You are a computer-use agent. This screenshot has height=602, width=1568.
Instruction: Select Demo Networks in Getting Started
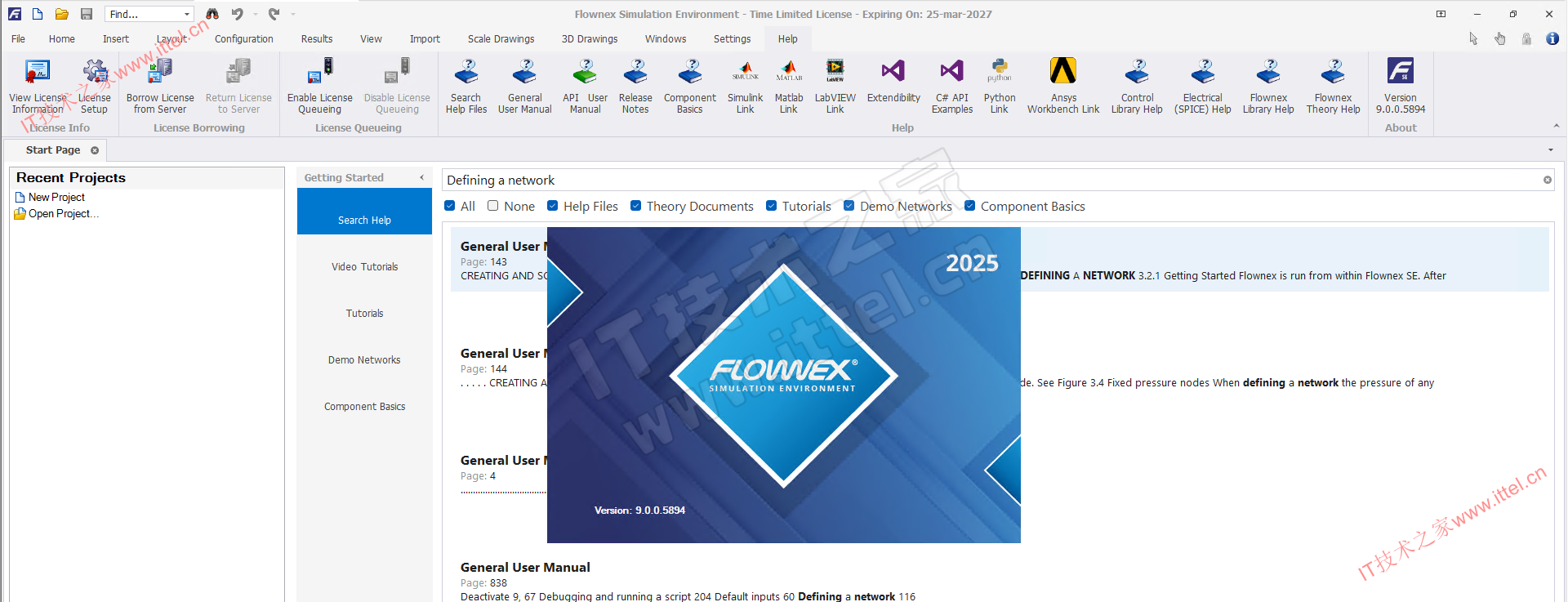click(x=364, y=360)
